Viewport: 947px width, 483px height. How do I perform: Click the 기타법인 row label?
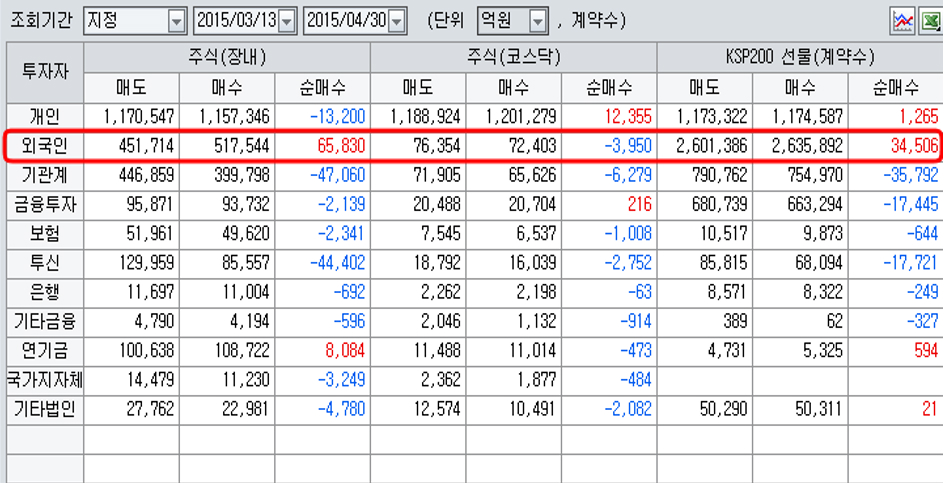[x=44, y=411]
